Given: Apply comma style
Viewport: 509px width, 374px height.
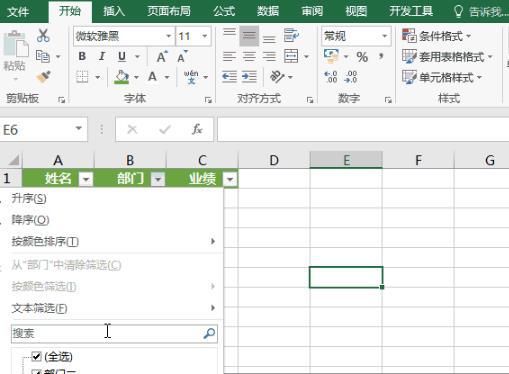Looking at the screenshot, I should [x=381, y=56].
